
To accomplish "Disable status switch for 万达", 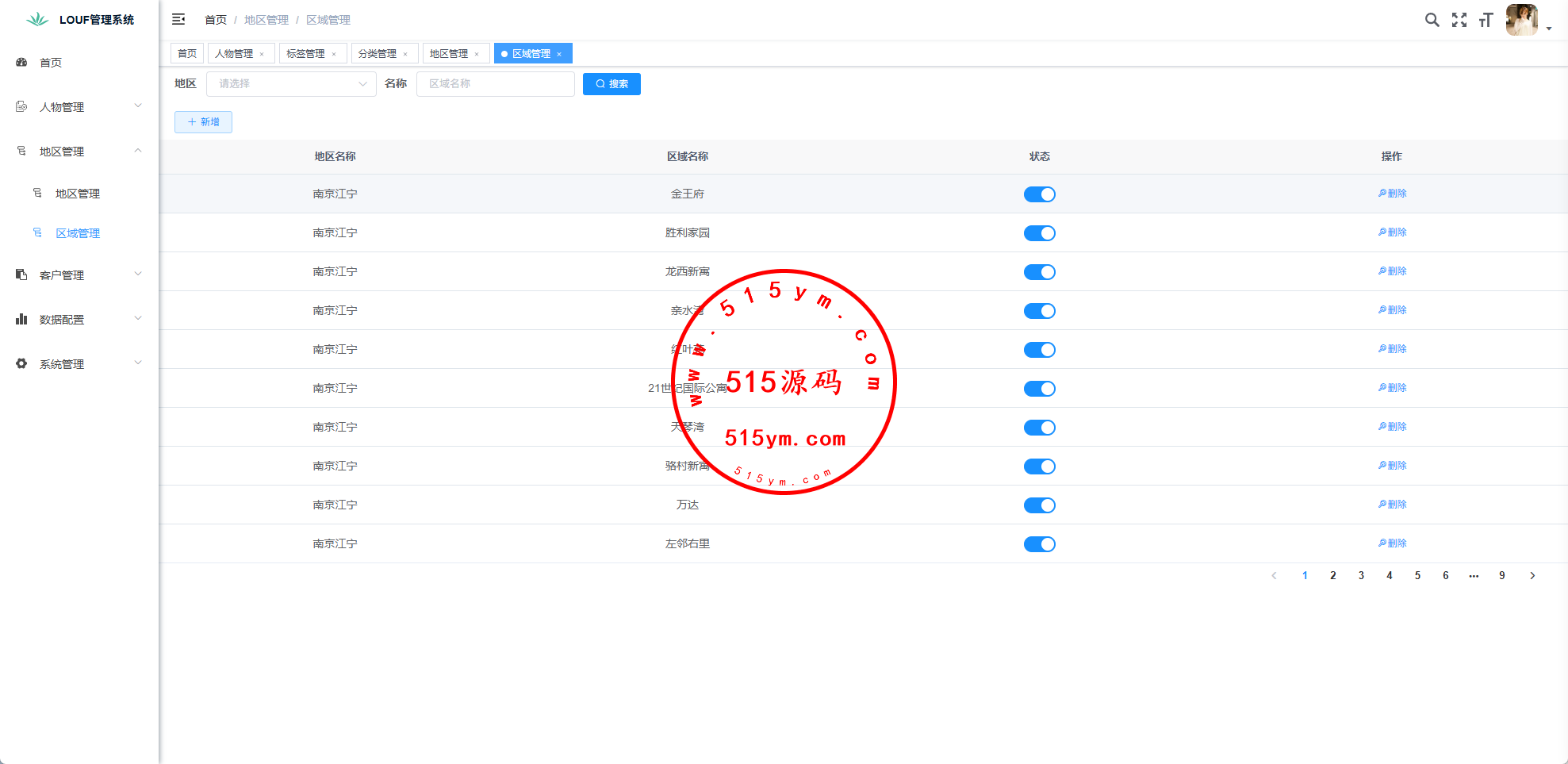I will tap(1039, 505).
